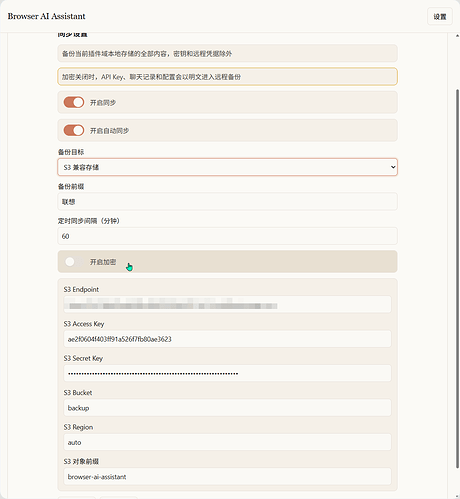Click the Browser AI Assistant title
460x499 pixels.
(46, 16)
